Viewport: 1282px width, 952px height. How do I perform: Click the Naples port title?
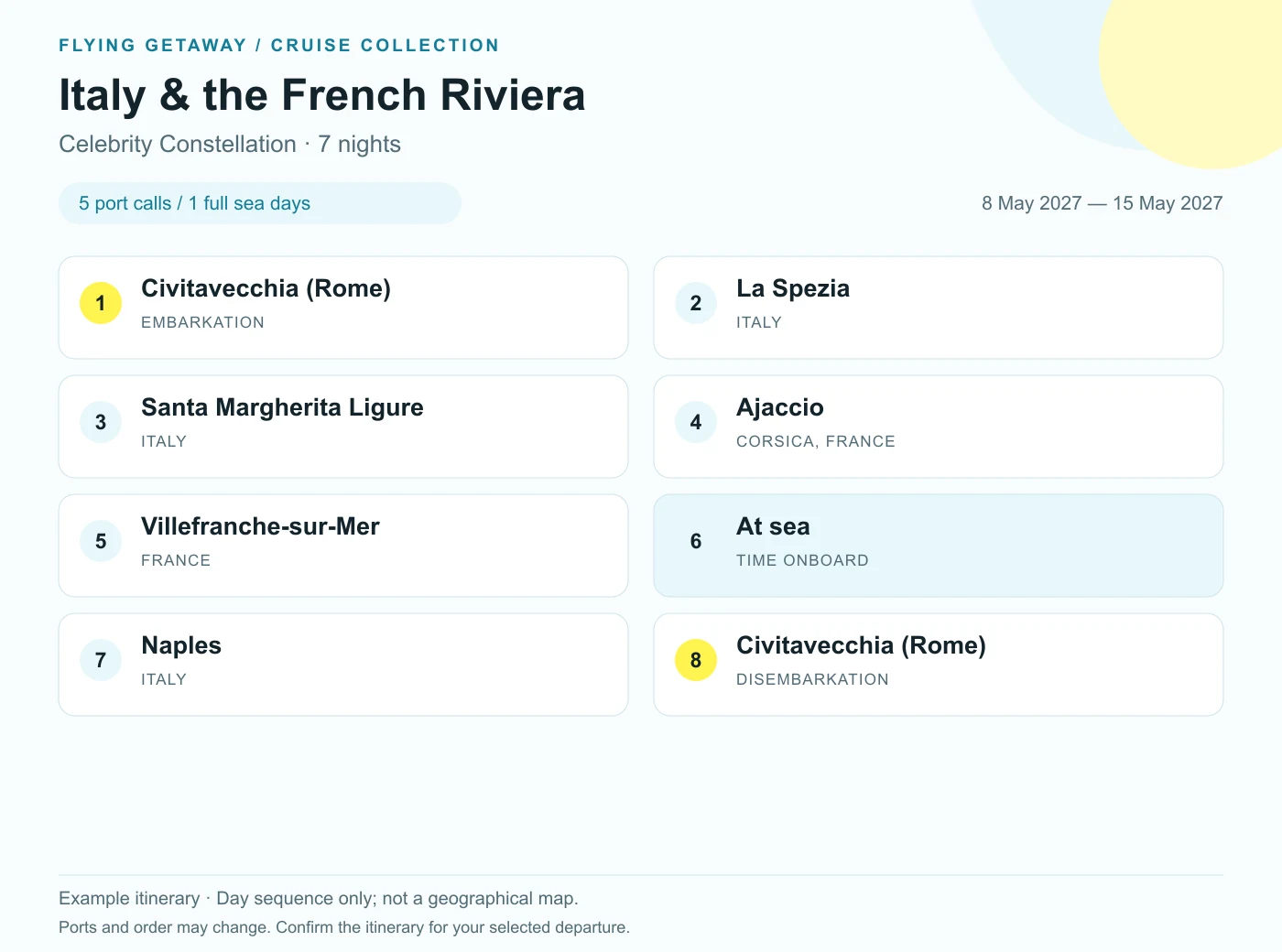coord(181,645)
